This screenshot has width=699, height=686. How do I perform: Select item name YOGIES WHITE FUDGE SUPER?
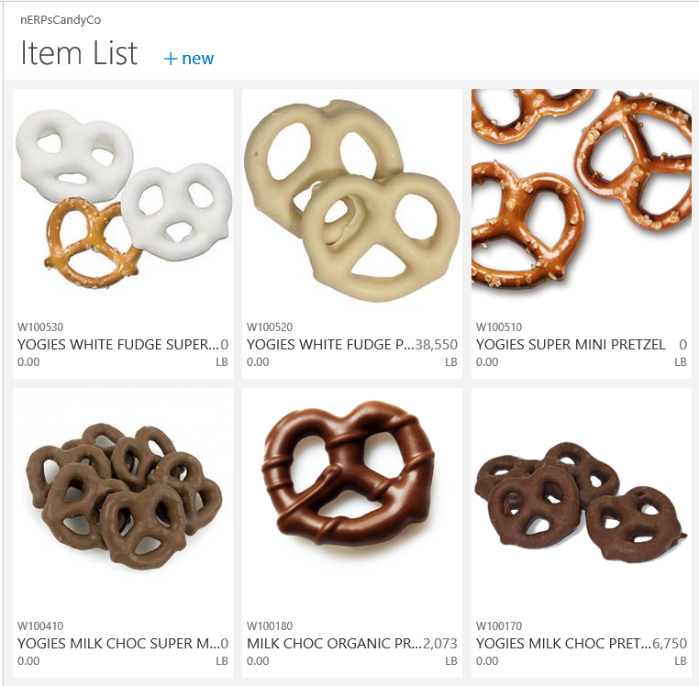118,345
